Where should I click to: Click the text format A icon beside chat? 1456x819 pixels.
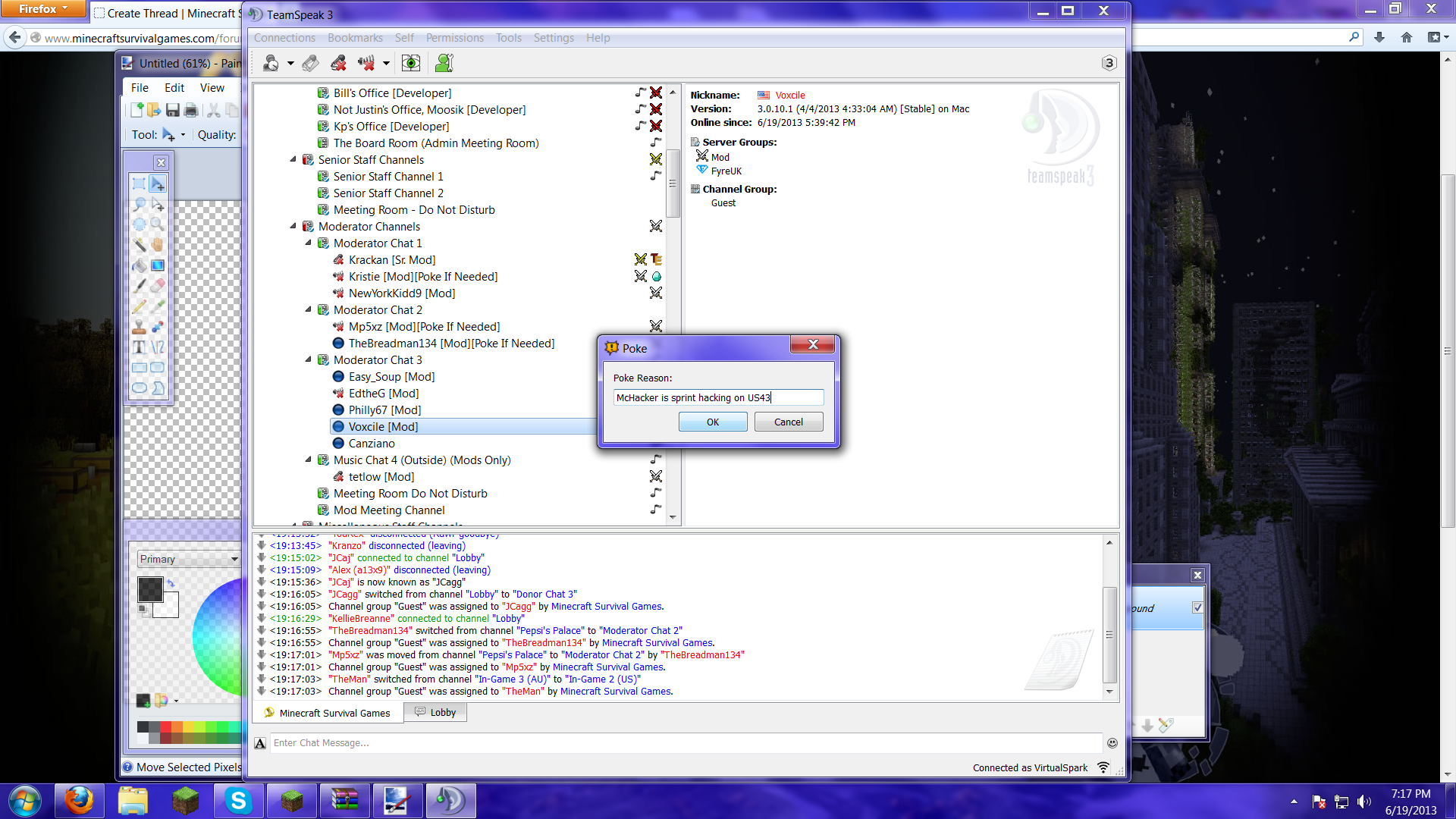[260, 743]
